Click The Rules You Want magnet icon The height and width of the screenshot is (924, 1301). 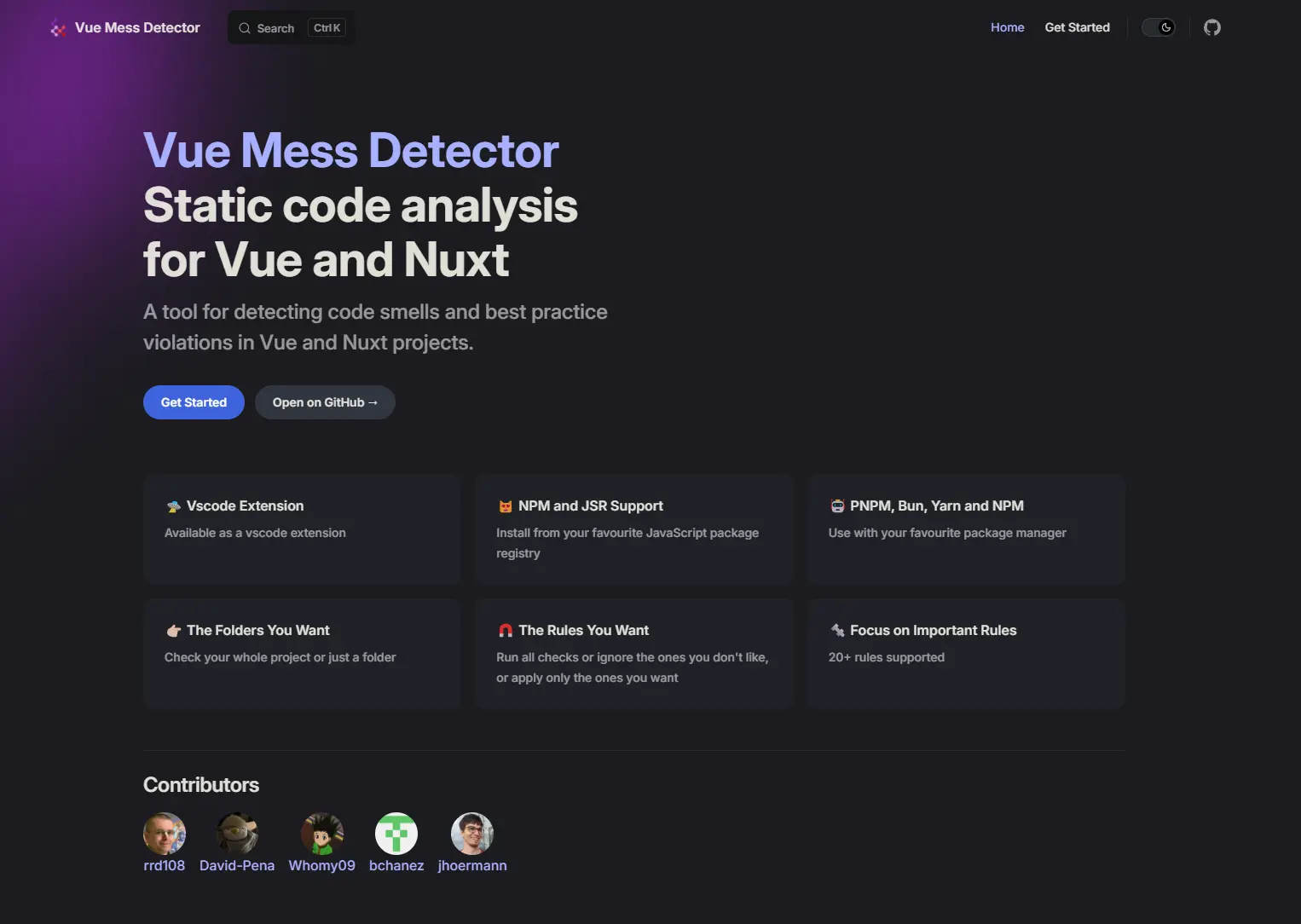[x=506, y=631]
